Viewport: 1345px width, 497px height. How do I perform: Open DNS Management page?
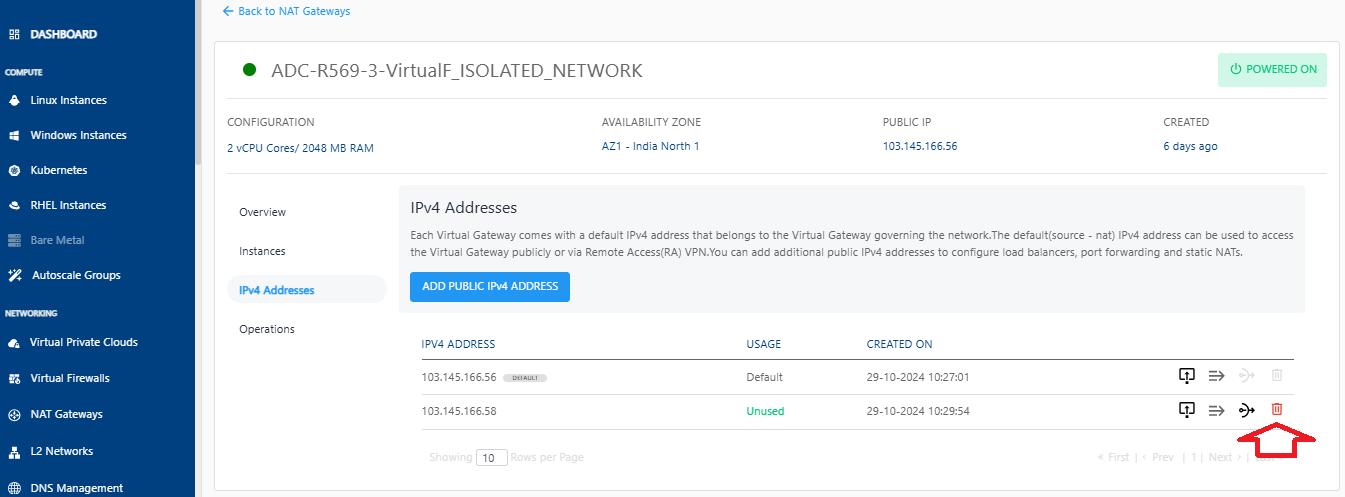tap(76, 488)
